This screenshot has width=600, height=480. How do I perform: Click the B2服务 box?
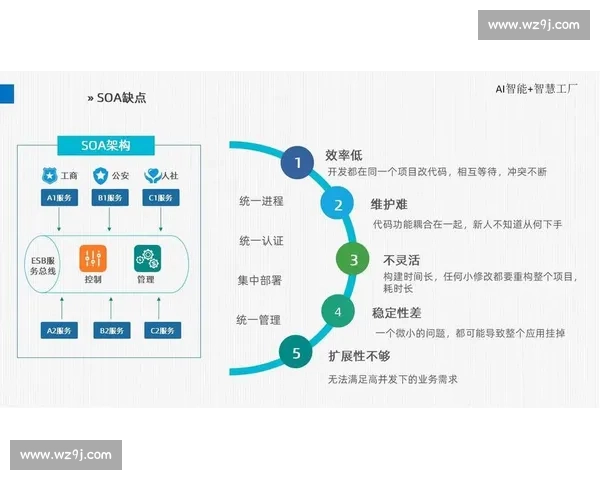tap(112, 330)
